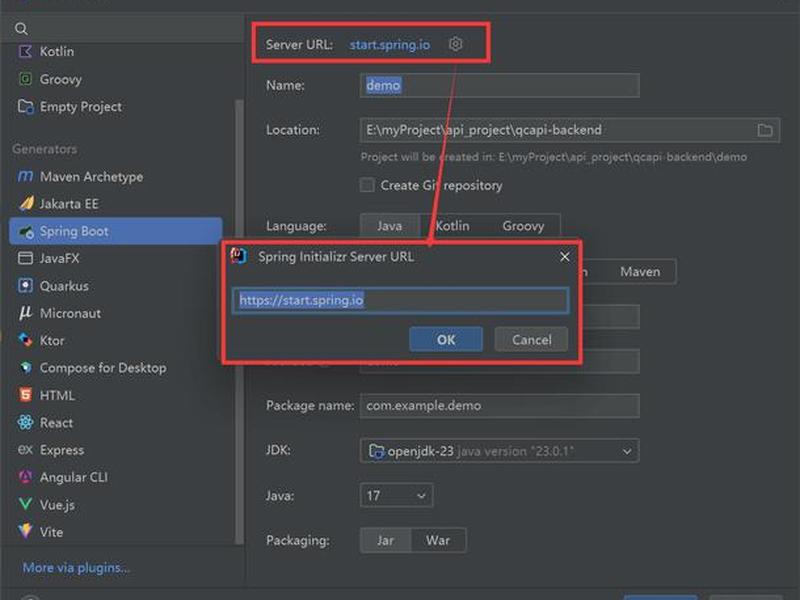Open the Java version 17 dropdown

(396, 495)
